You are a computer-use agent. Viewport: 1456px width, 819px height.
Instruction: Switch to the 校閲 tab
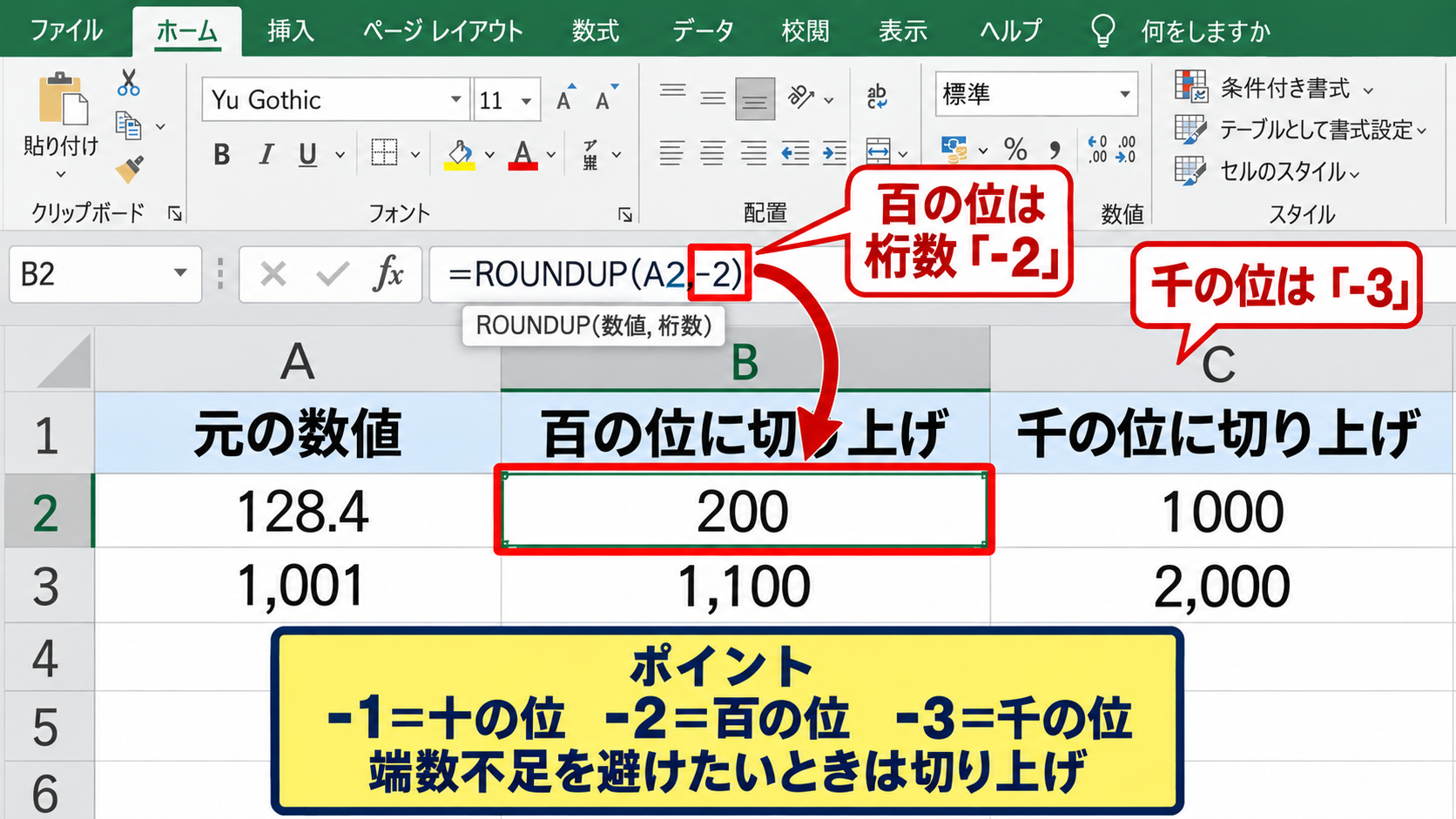tap(806, 30)
